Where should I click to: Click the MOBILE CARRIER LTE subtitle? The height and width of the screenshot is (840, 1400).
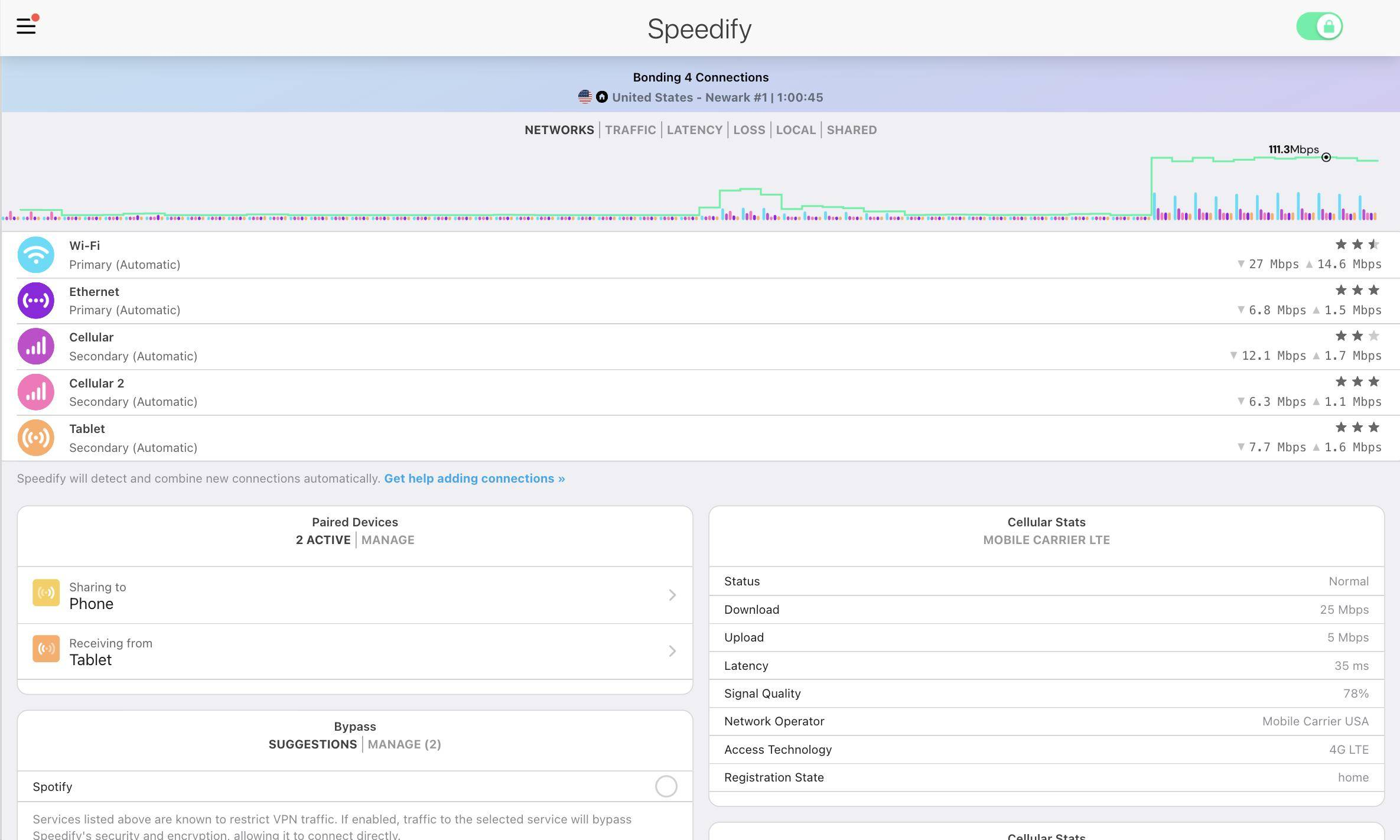(x=1046, y=540)
